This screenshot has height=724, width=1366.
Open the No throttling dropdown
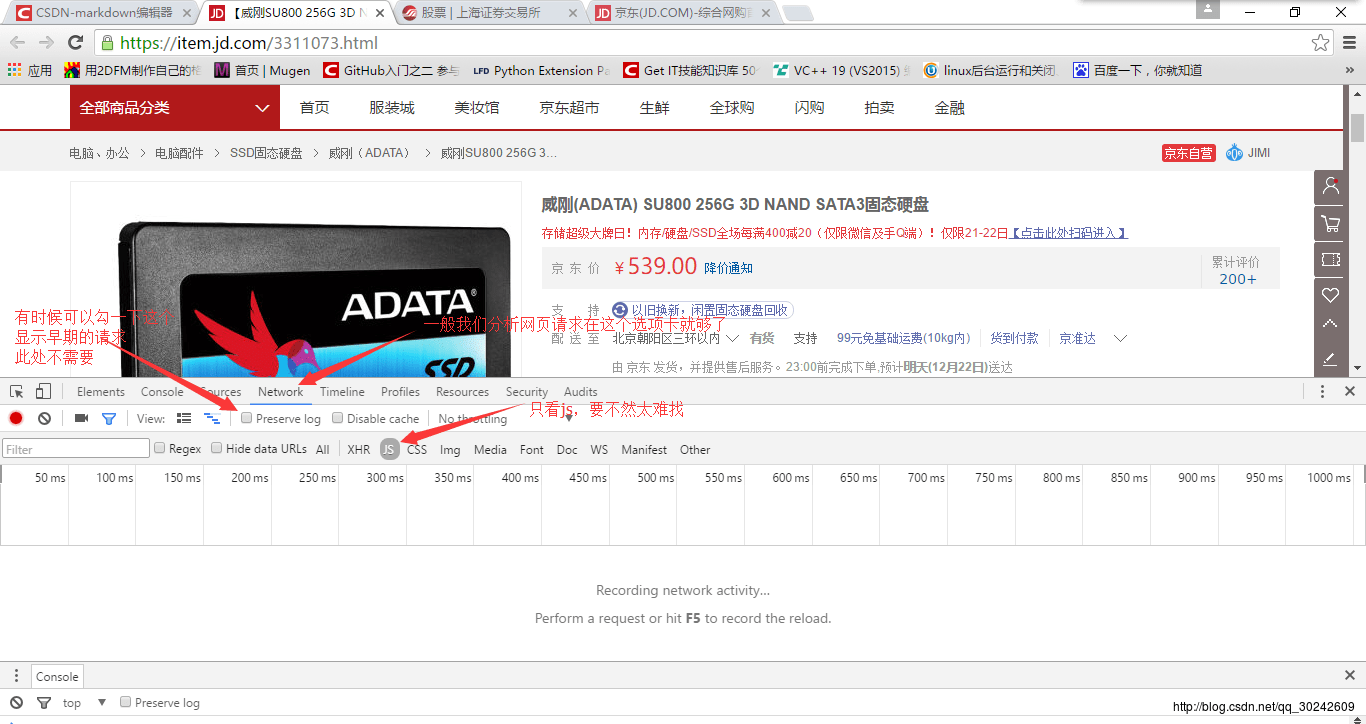coord(506,419)
